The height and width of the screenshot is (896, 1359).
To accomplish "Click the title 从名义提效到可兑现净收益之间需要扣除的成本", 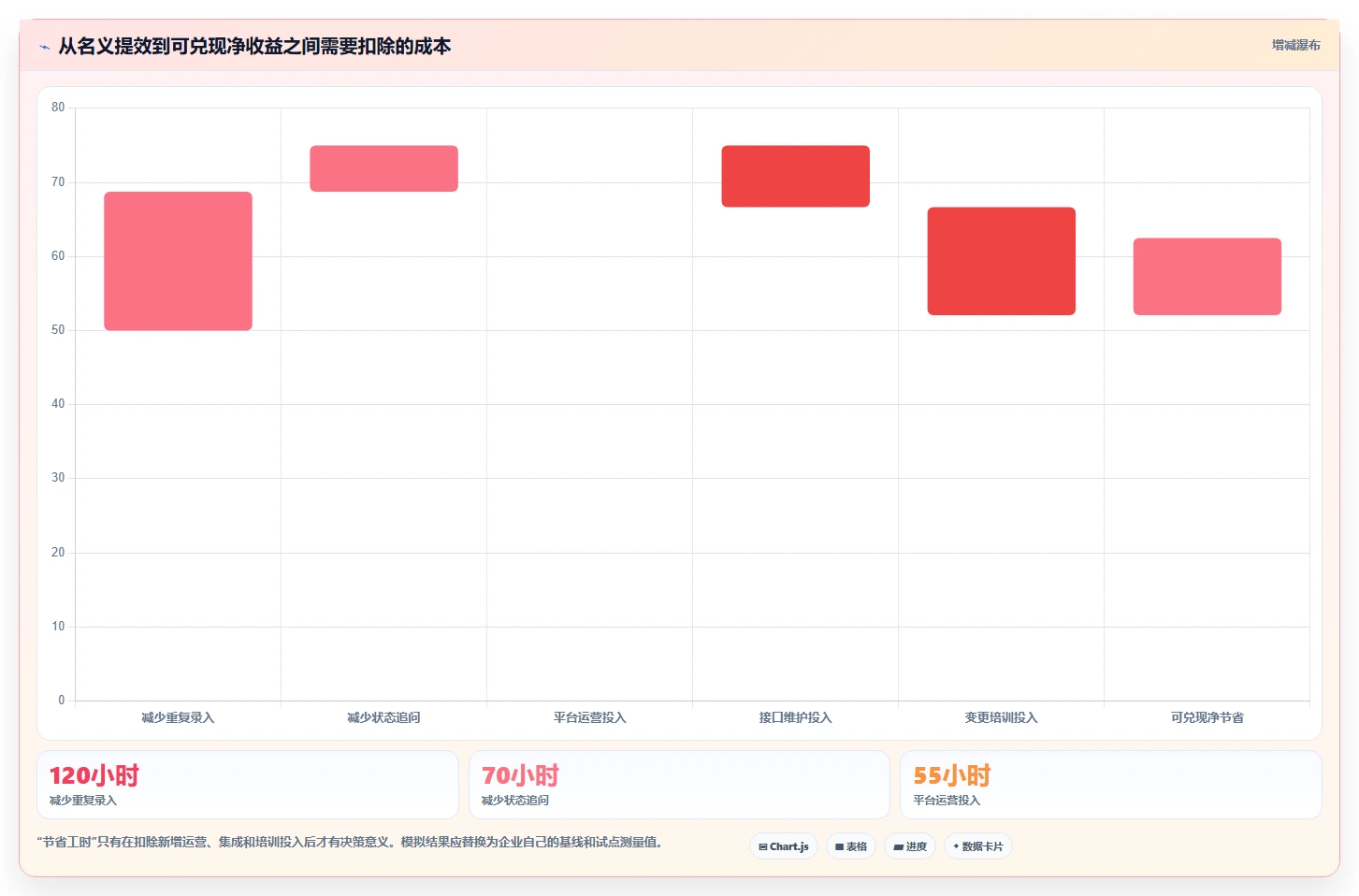I will tap(254, 46).
